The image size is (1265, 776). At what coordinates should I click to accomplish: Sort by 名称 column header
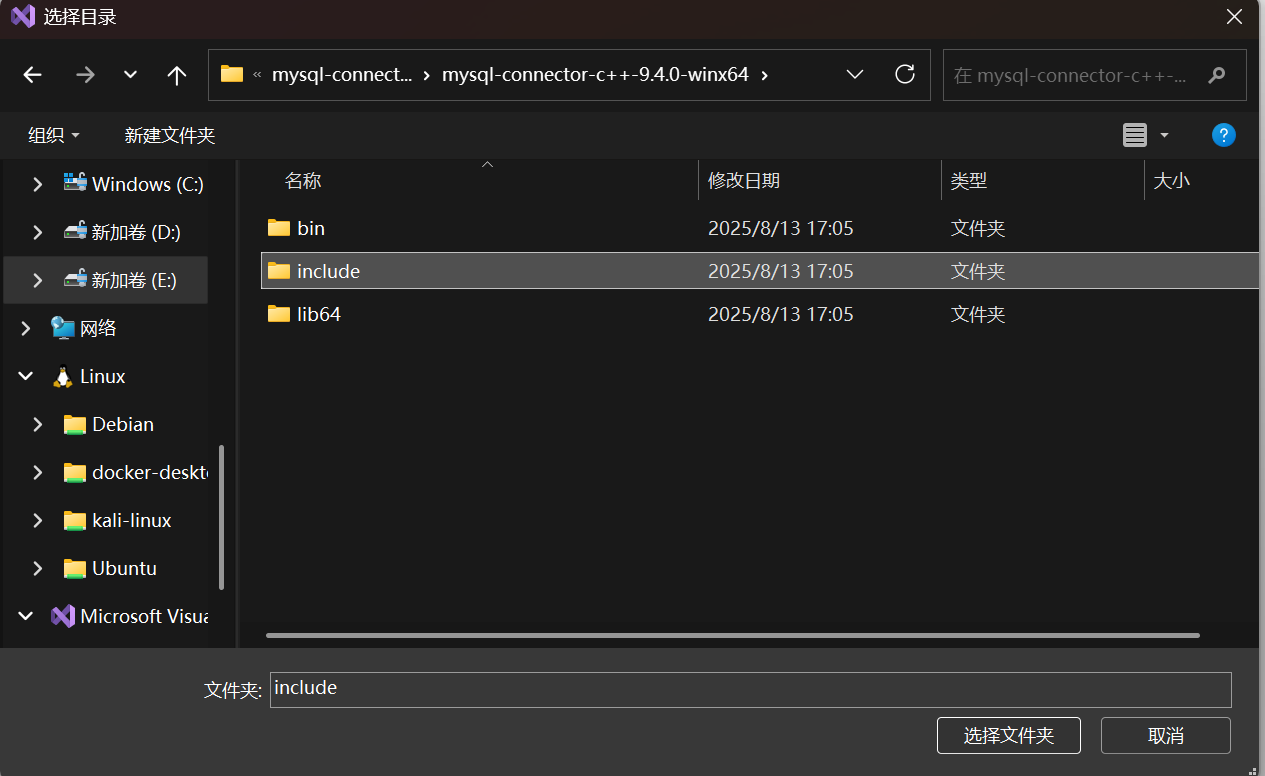point(303,181)
